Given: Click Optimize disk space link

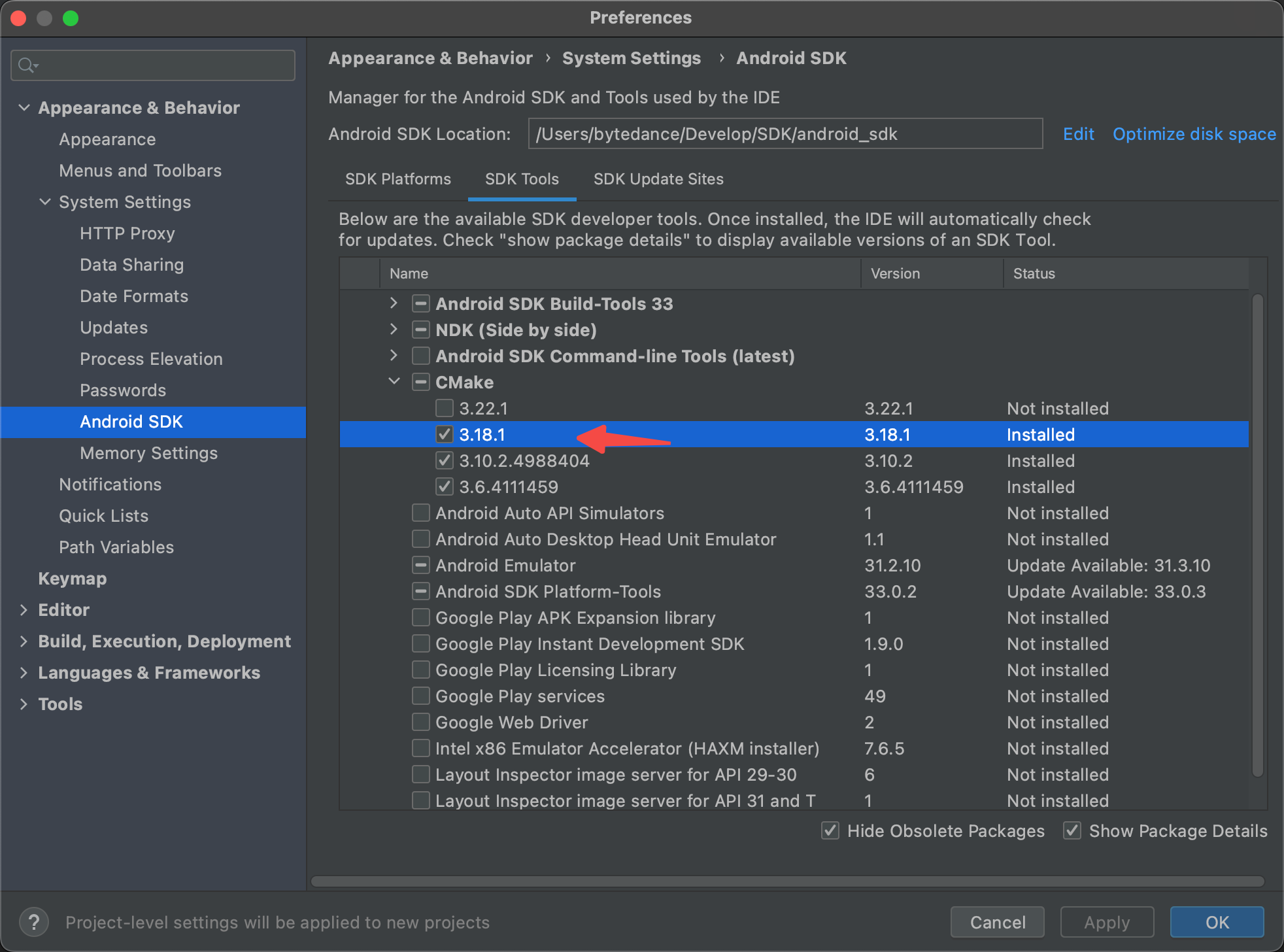Looking at the screenshot, I should [1194, 134].
